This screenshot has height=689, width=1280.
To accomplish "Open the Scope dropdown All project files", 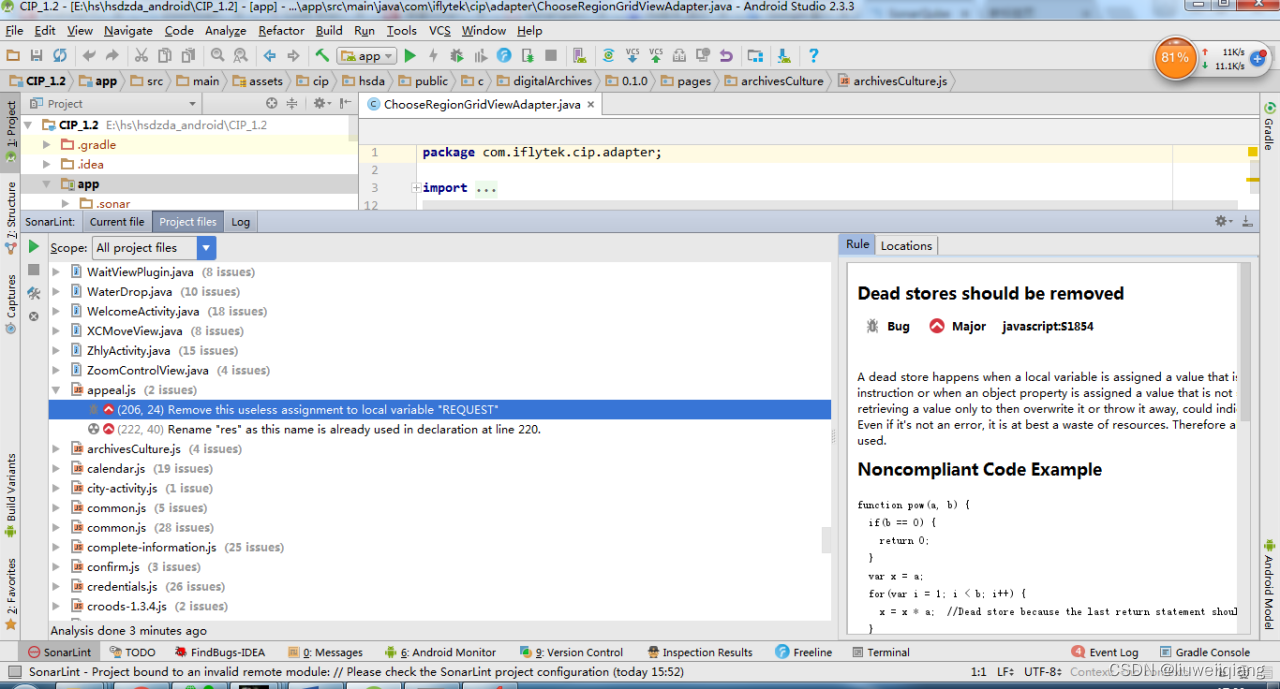I will pos(154,248).
